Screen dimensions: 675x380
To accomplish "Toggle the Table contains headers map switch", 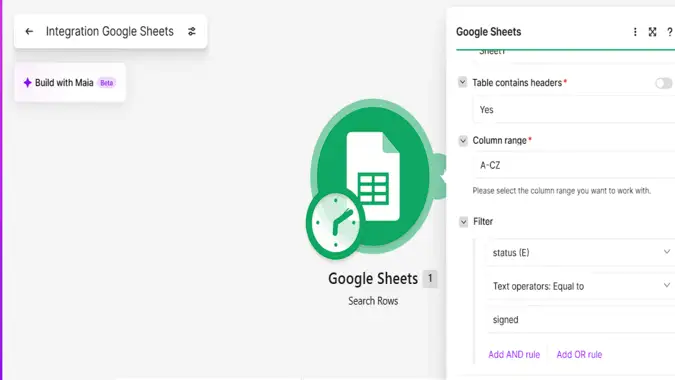I will pyautogui.click(x=663, y=83).
